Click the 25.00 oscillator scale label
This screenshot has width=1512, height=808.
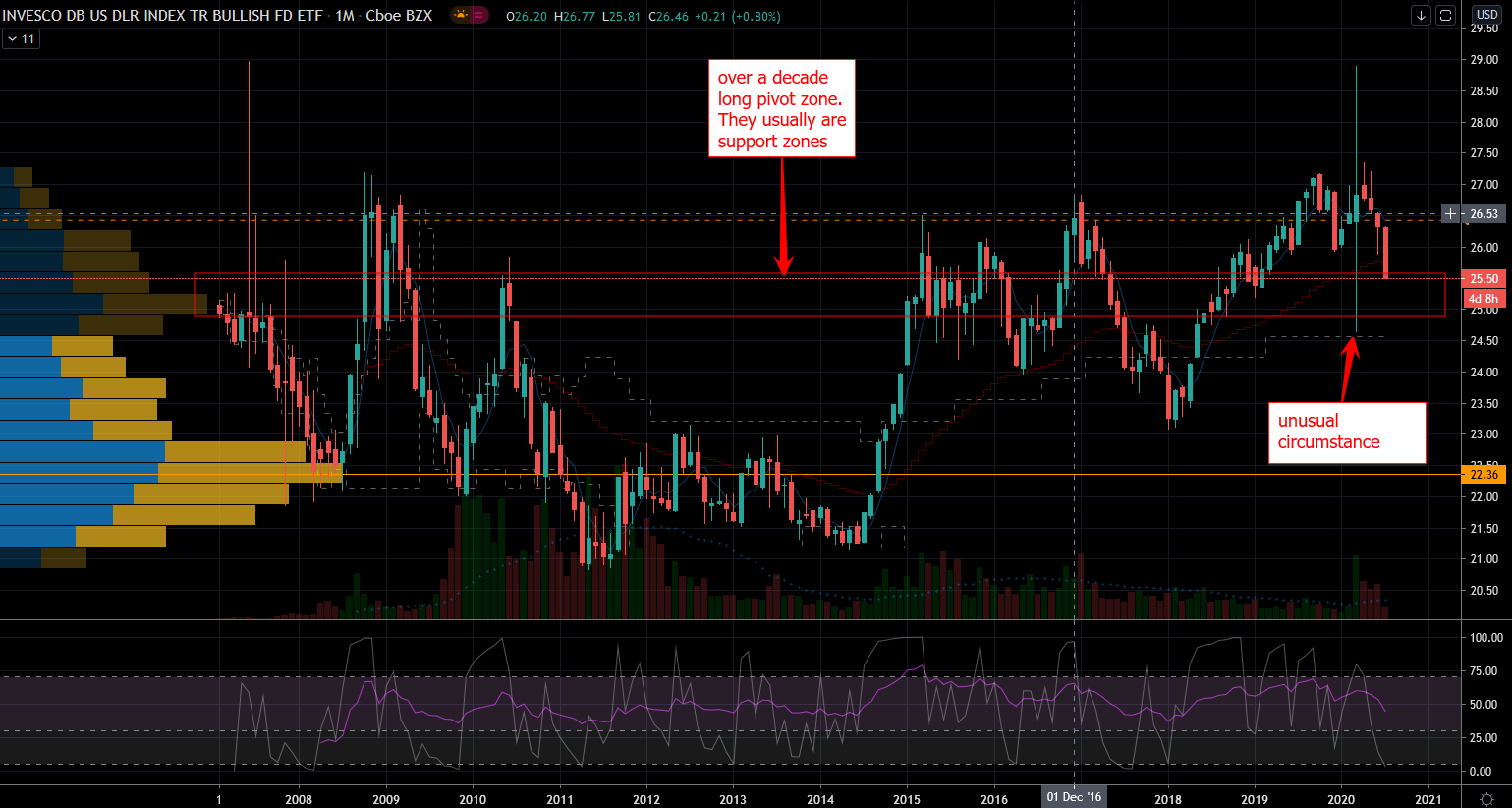1484,738
